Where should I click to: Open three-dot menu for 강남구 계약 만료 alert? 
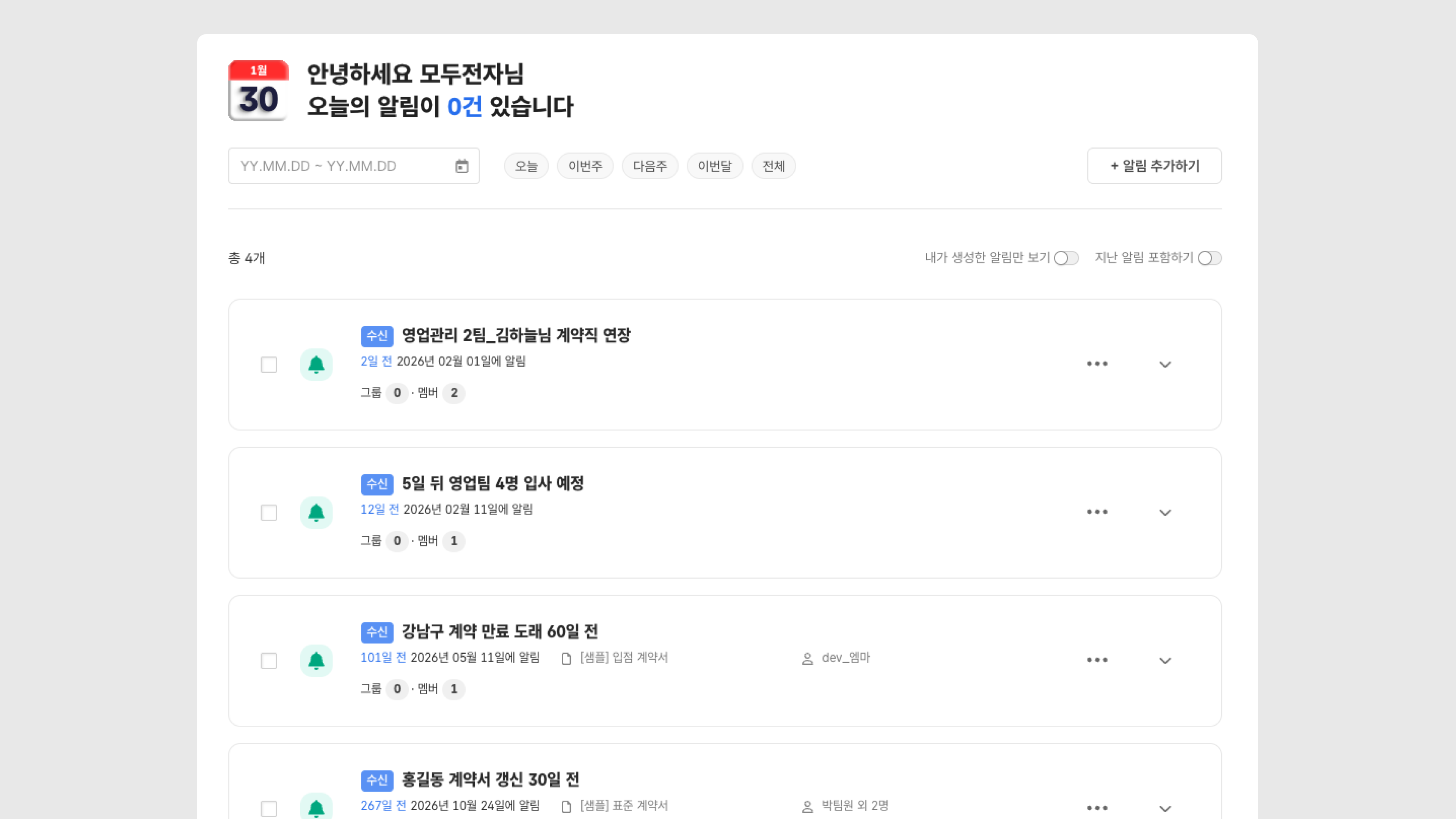tap(1097, 660)
